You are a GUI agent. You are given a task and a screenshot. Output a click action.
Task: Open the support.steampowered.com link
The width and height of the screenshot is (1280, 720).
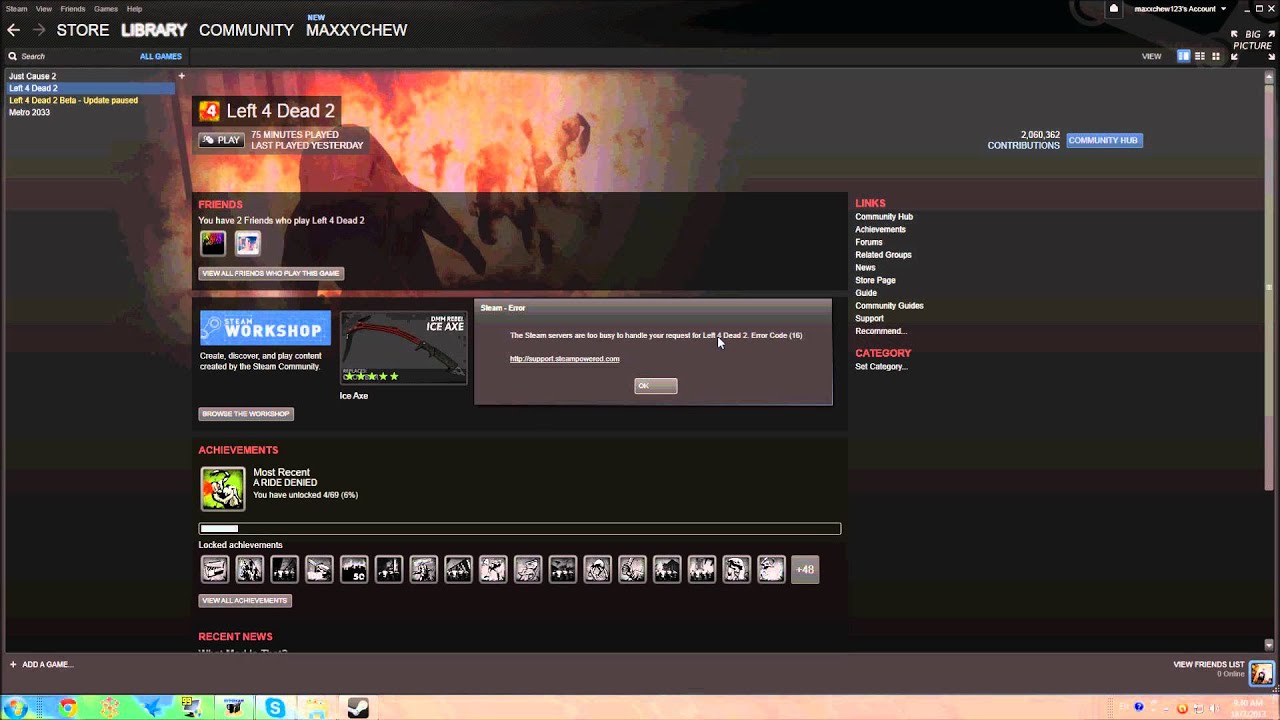[565, 359]
